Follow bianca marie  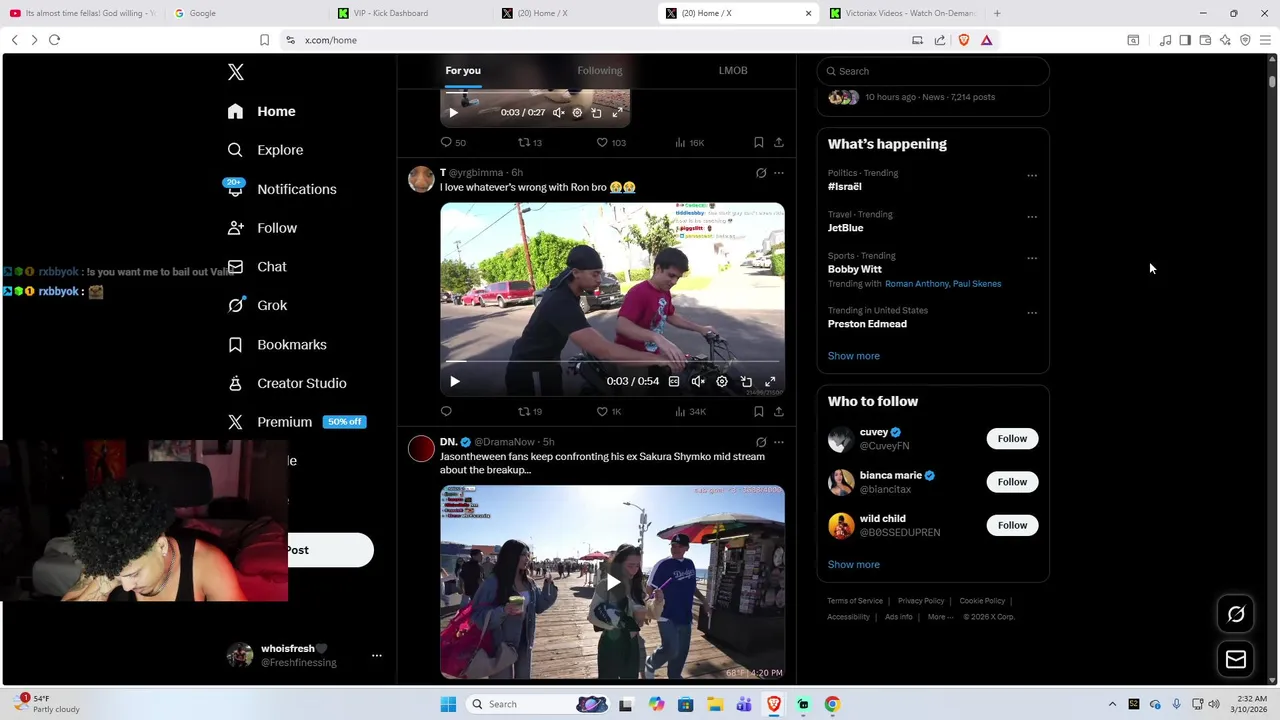[x=1012, y=482]
